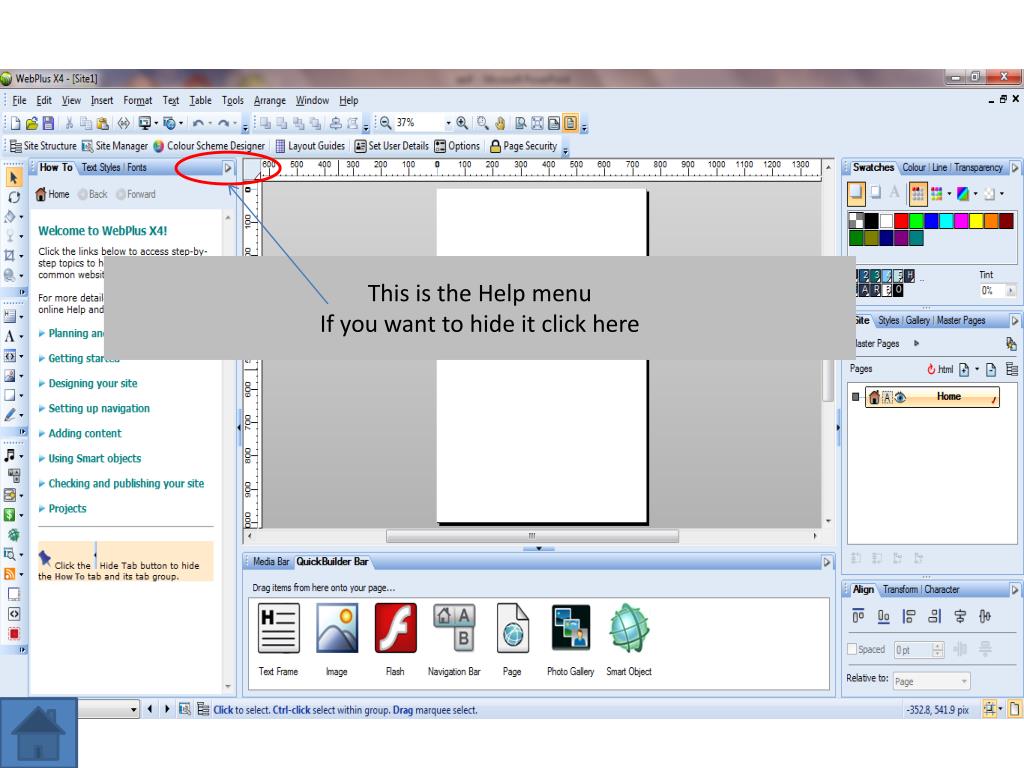Image resolution: width=1024 pixels, height=768 pixels.
Task: Switch to the Gallery tab
Action: pyautogui.click(x=918, y=321)
